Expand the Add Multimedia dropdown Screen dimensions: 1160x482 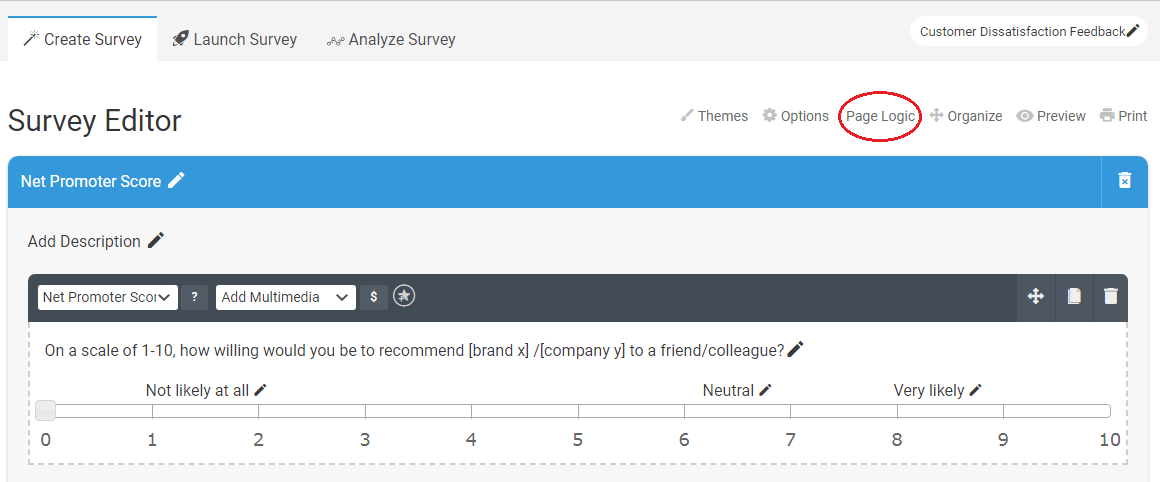(285, 297)
